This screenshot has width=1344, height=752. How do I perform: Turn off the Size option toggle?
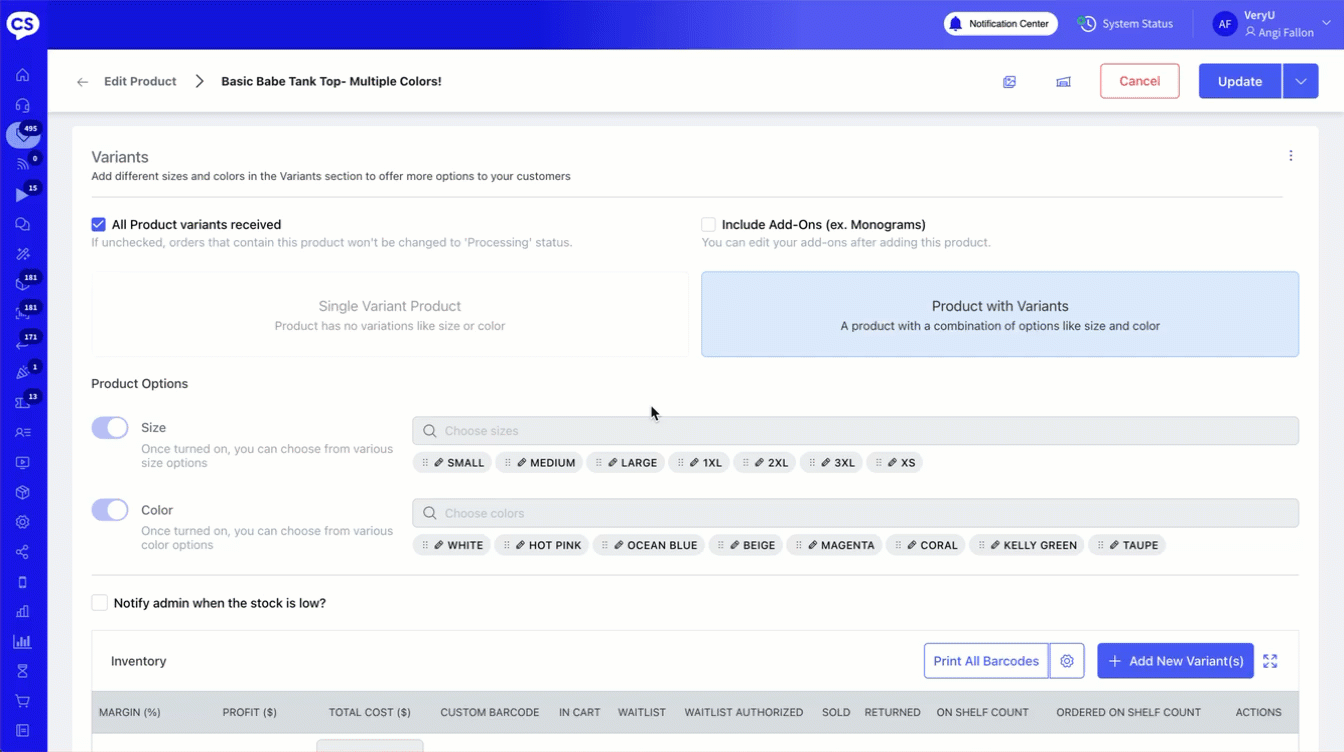click(x=110, y=428)
